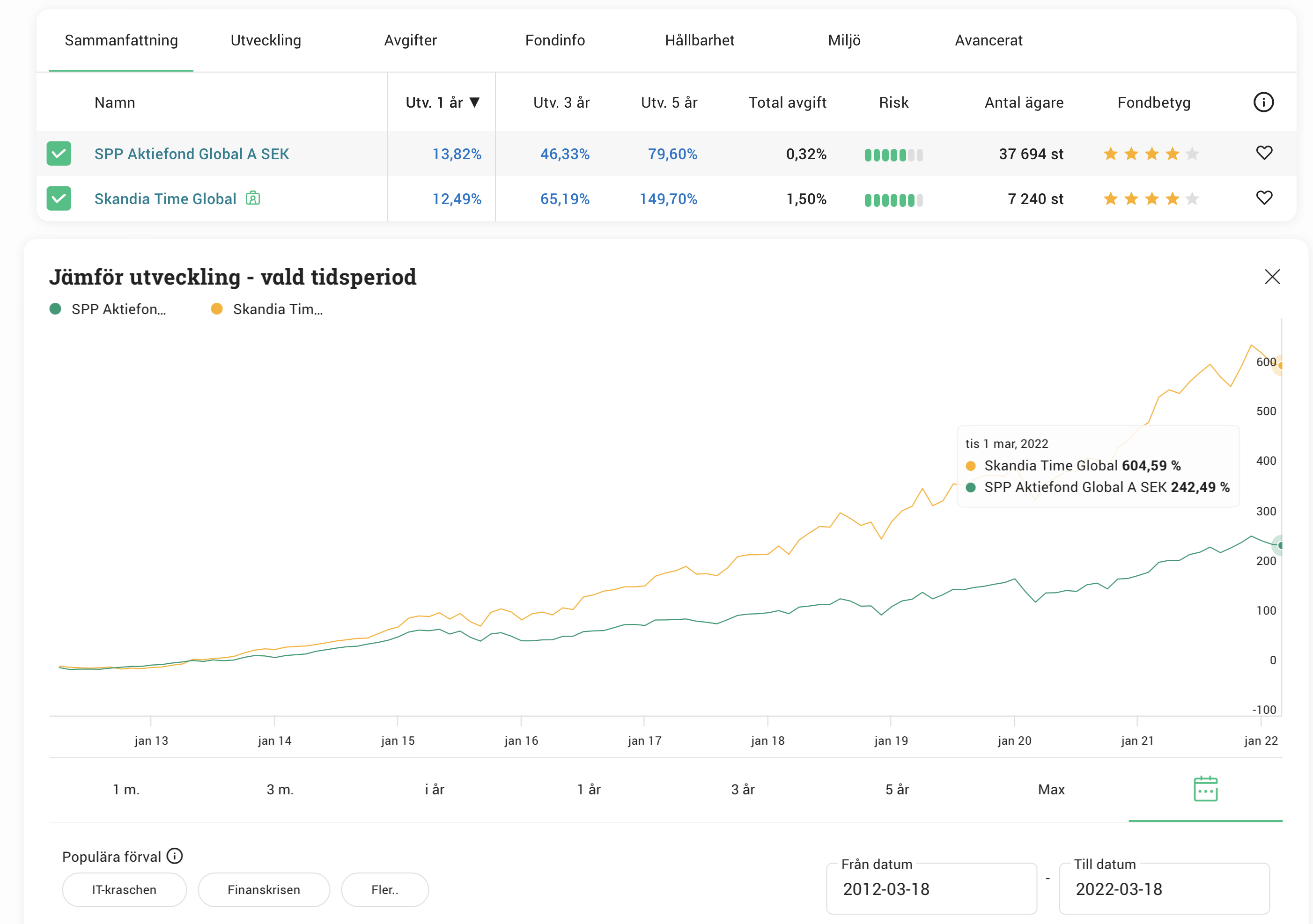Expand the Fler.. presets option

click(x=384, y=890)
